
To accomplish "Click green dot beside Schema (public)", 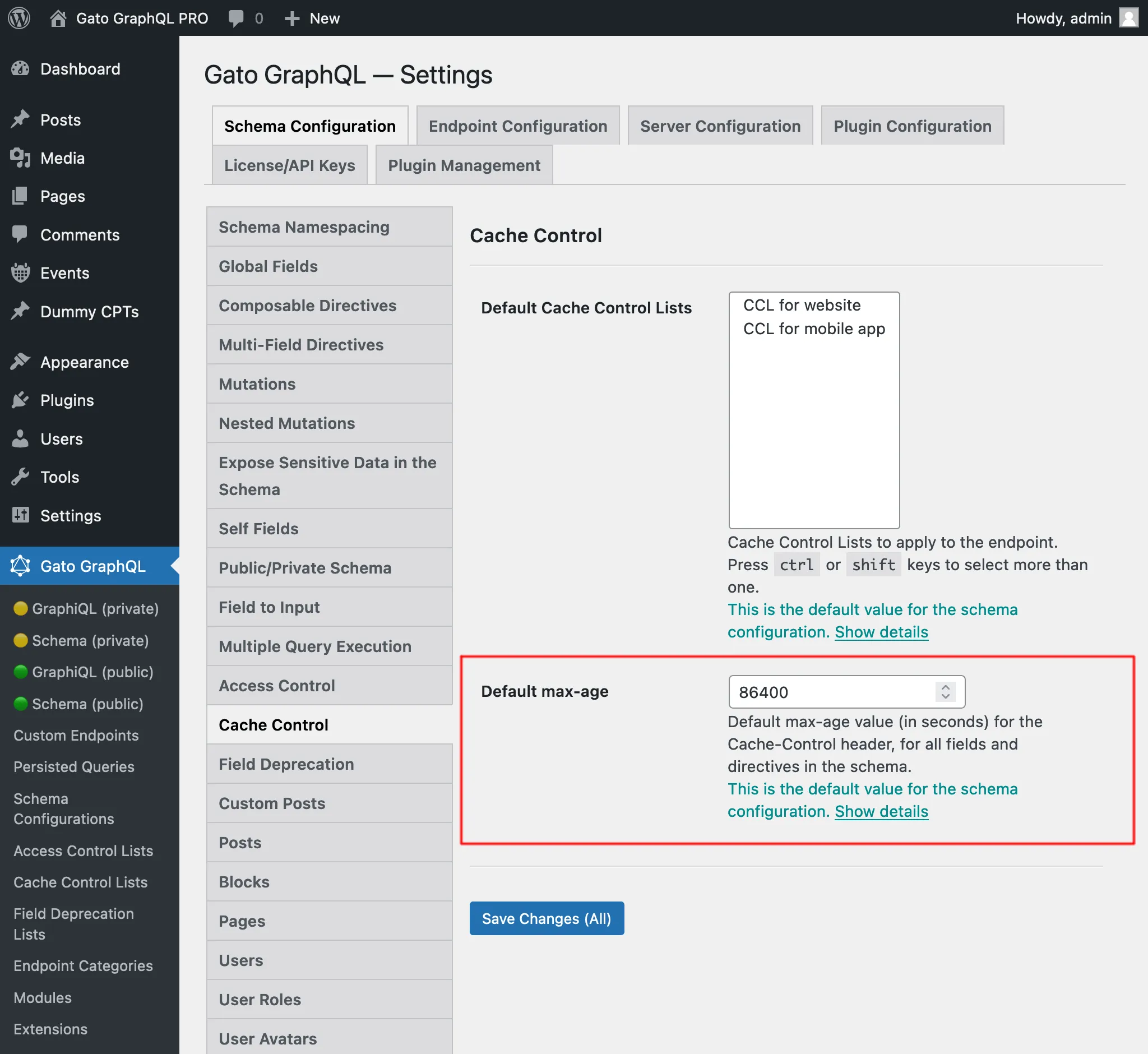I will pos(21,704).
